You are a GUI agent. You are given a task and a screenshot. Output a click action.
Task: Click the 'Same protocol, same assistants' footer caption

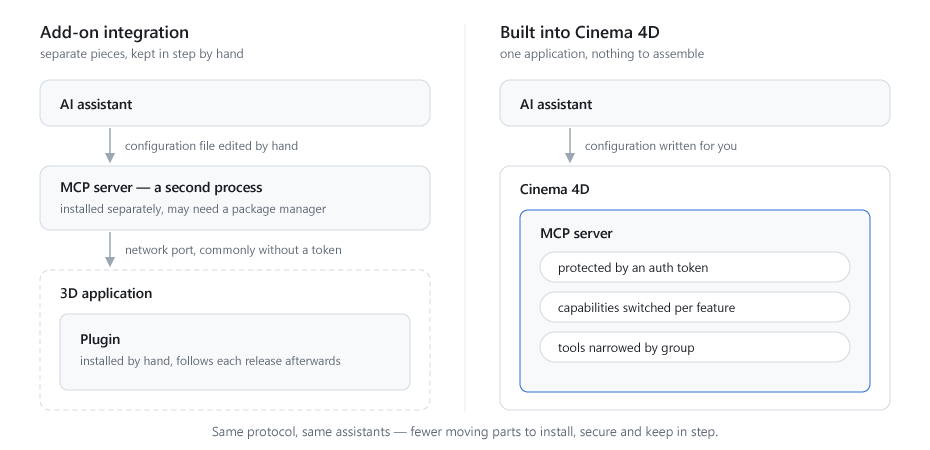[x=465, y=432]
